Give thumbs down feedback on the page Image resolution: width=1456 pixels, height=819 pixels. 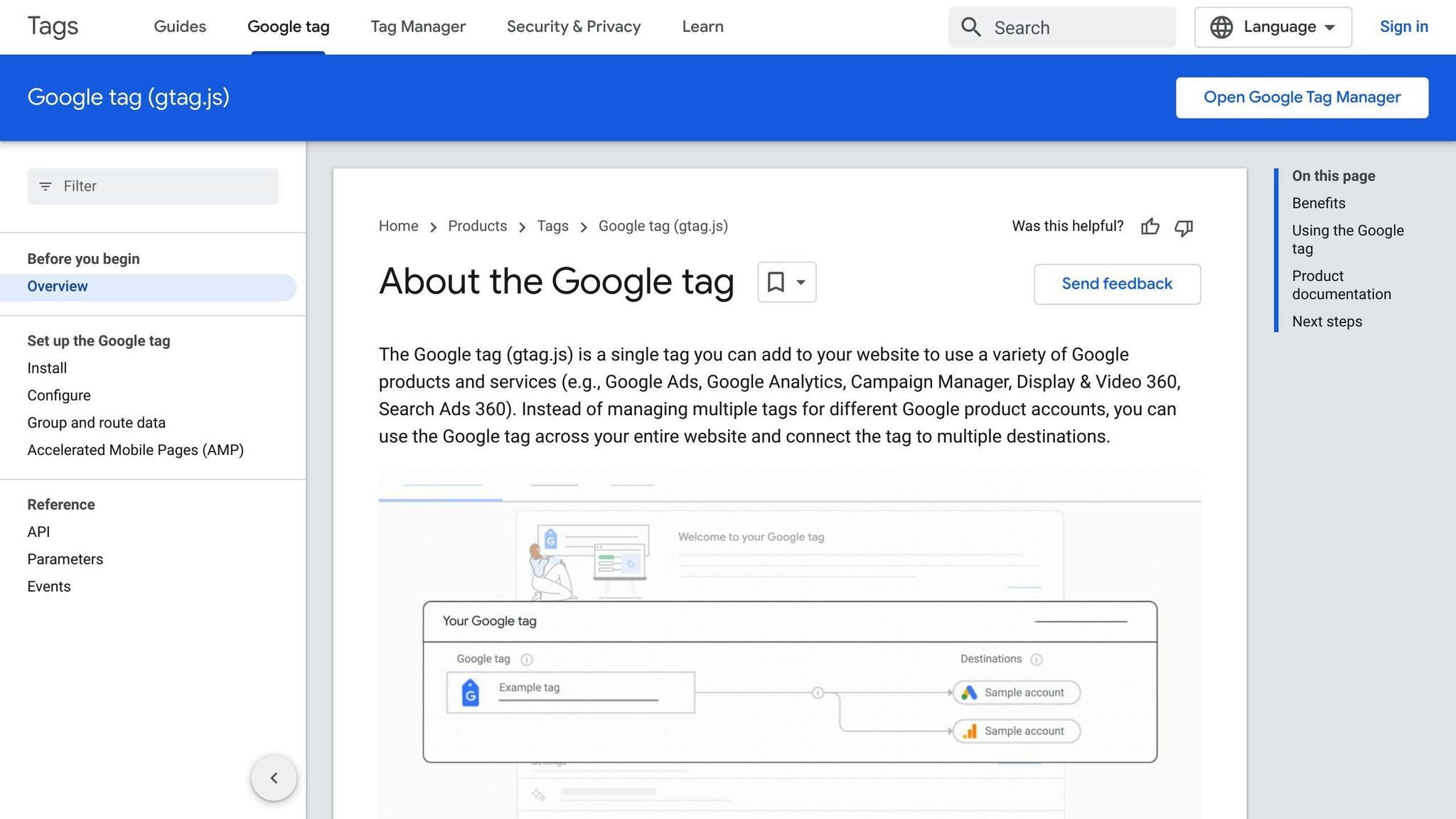pyautogui.click(x=1184, y=228)
